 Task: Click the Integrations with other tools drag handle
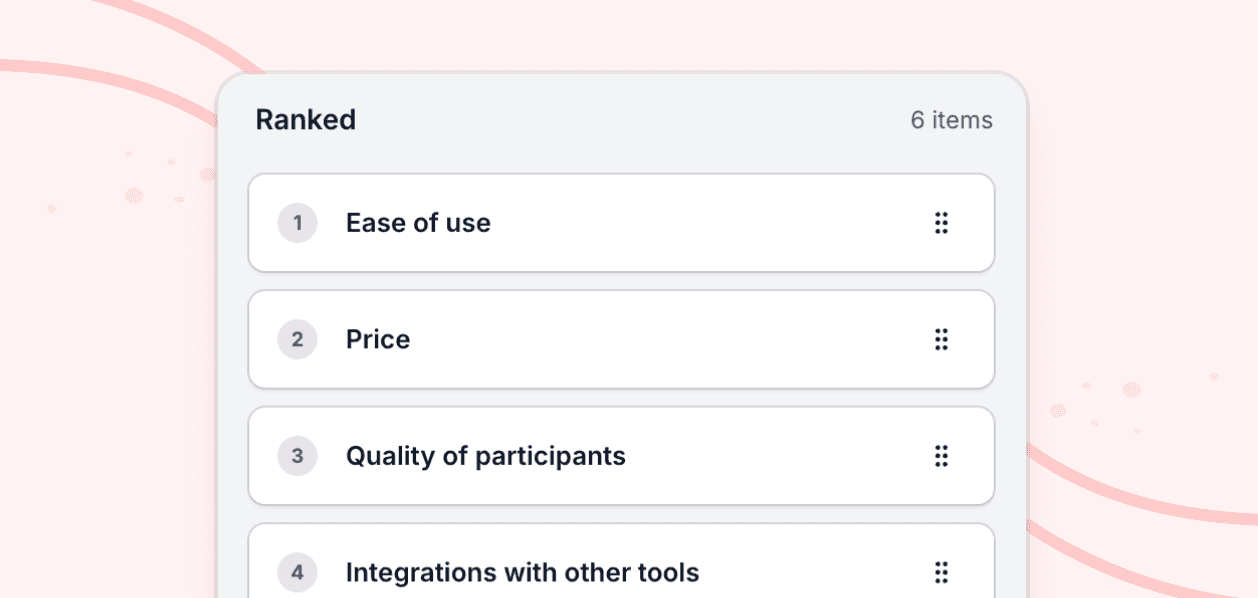[x=941, y=572]
